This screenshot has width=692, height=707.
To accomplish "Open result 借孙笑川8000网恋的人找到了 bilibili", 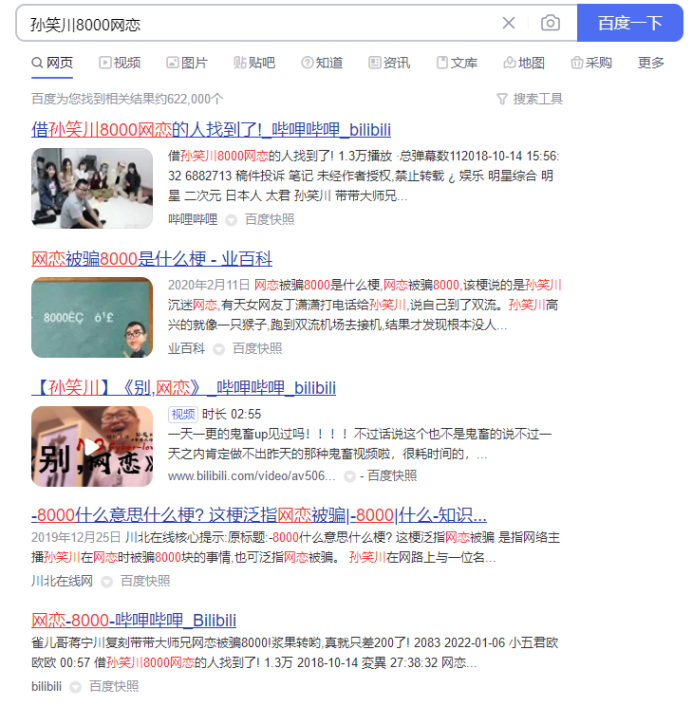I will [211, 130].
